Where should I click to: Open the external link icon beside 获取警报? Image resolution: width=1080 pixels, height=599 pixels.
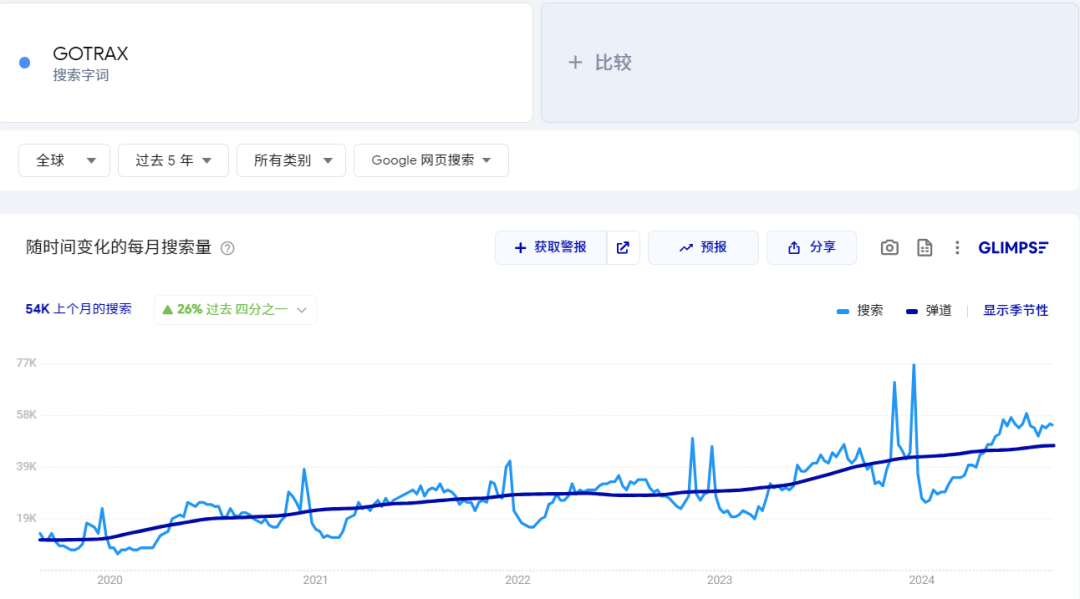623,248
